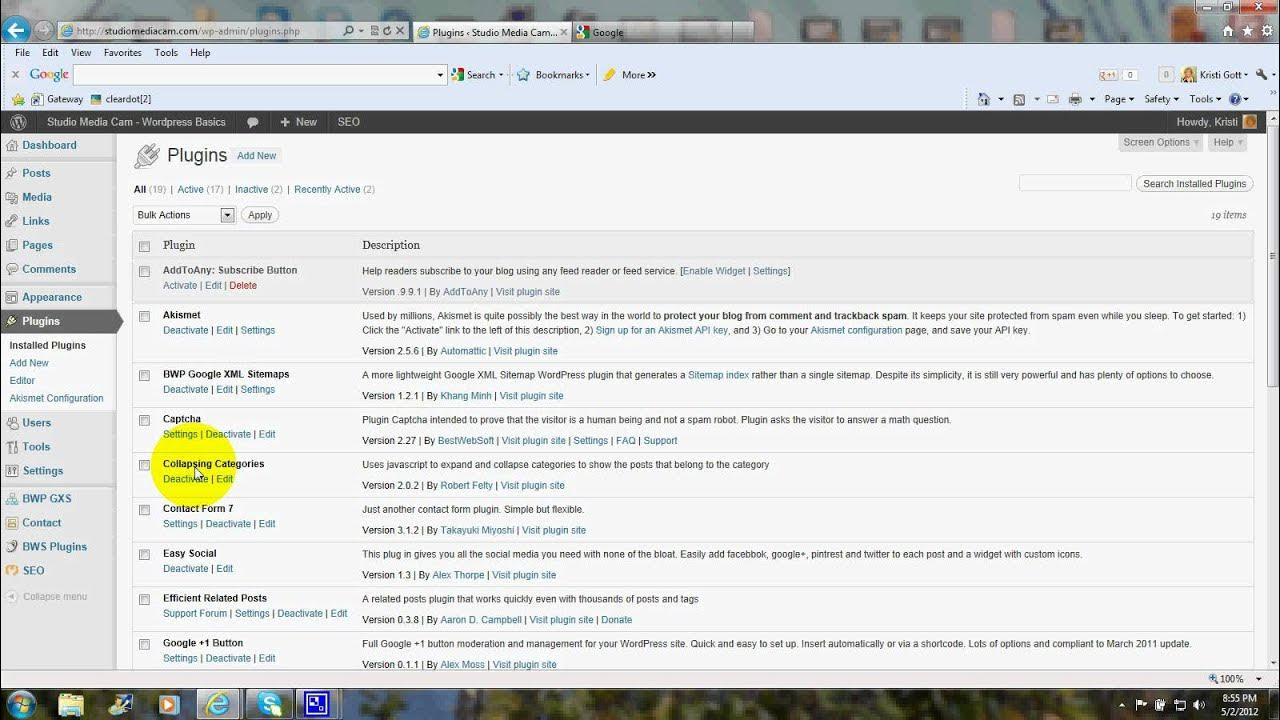Click the Settings icon in sidebar
1280x720 pixels.
click(12, 471)
